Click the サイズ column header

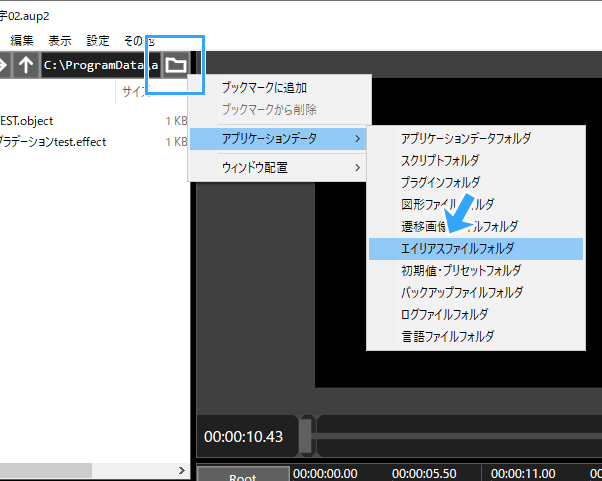coord(152,92)
